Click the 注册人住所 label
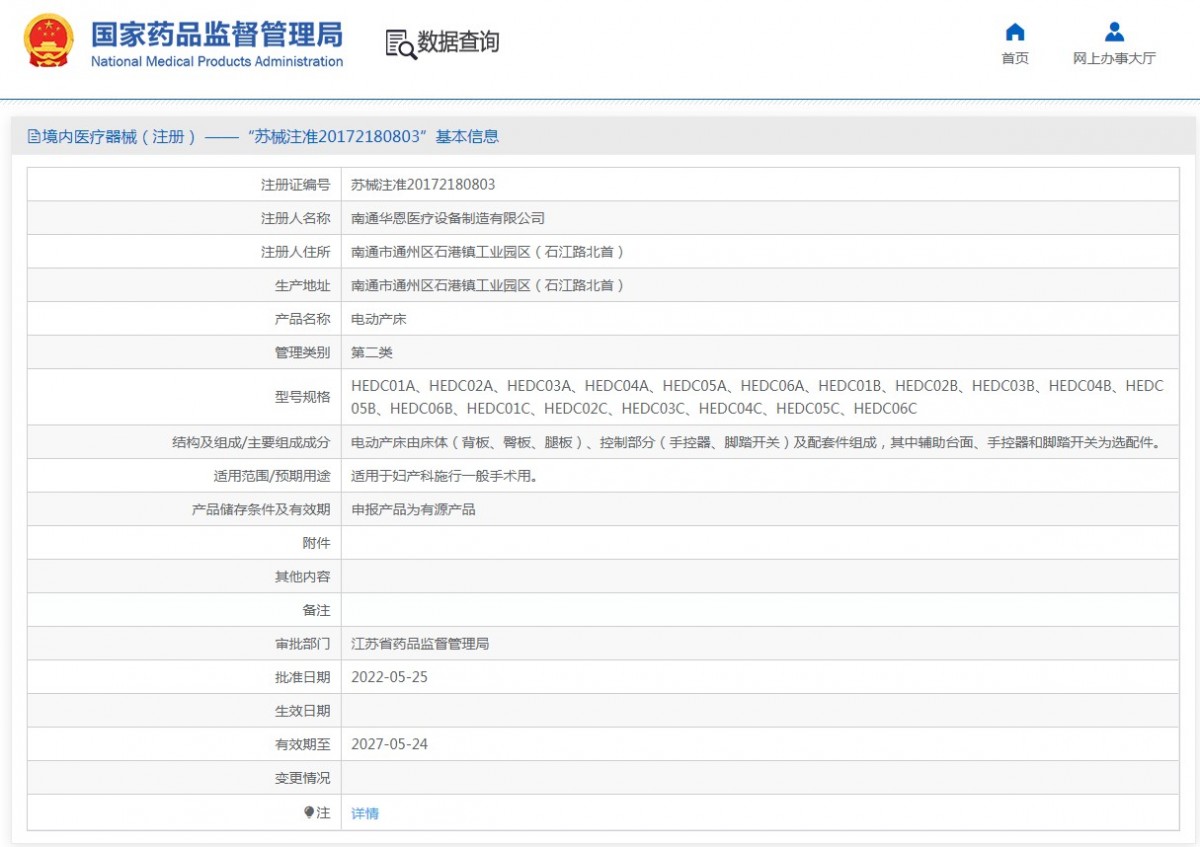Viewport: 1200px width, 847px height. coord(295,252)
